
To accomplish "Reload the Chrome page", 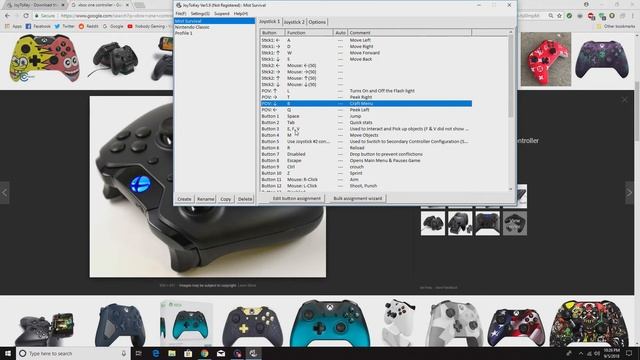I will click(x=26, y=16).
